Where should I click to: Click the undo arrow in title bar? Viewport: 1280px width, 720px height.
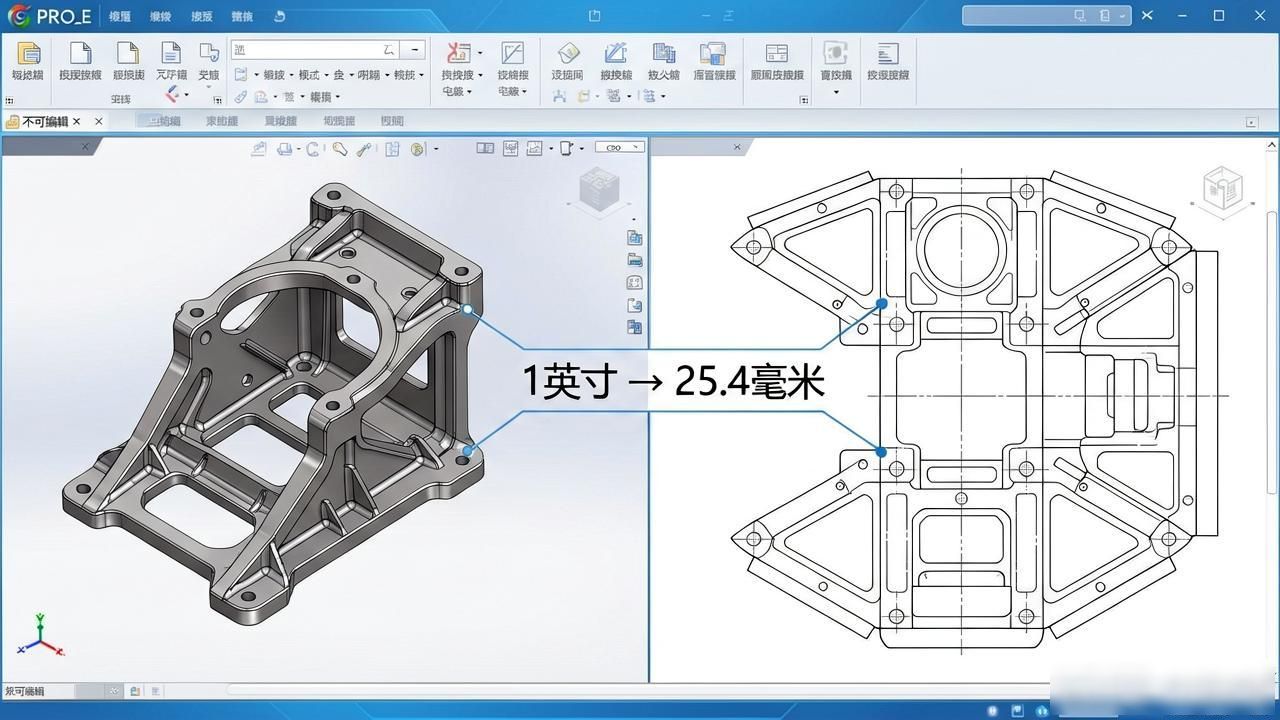279,16
